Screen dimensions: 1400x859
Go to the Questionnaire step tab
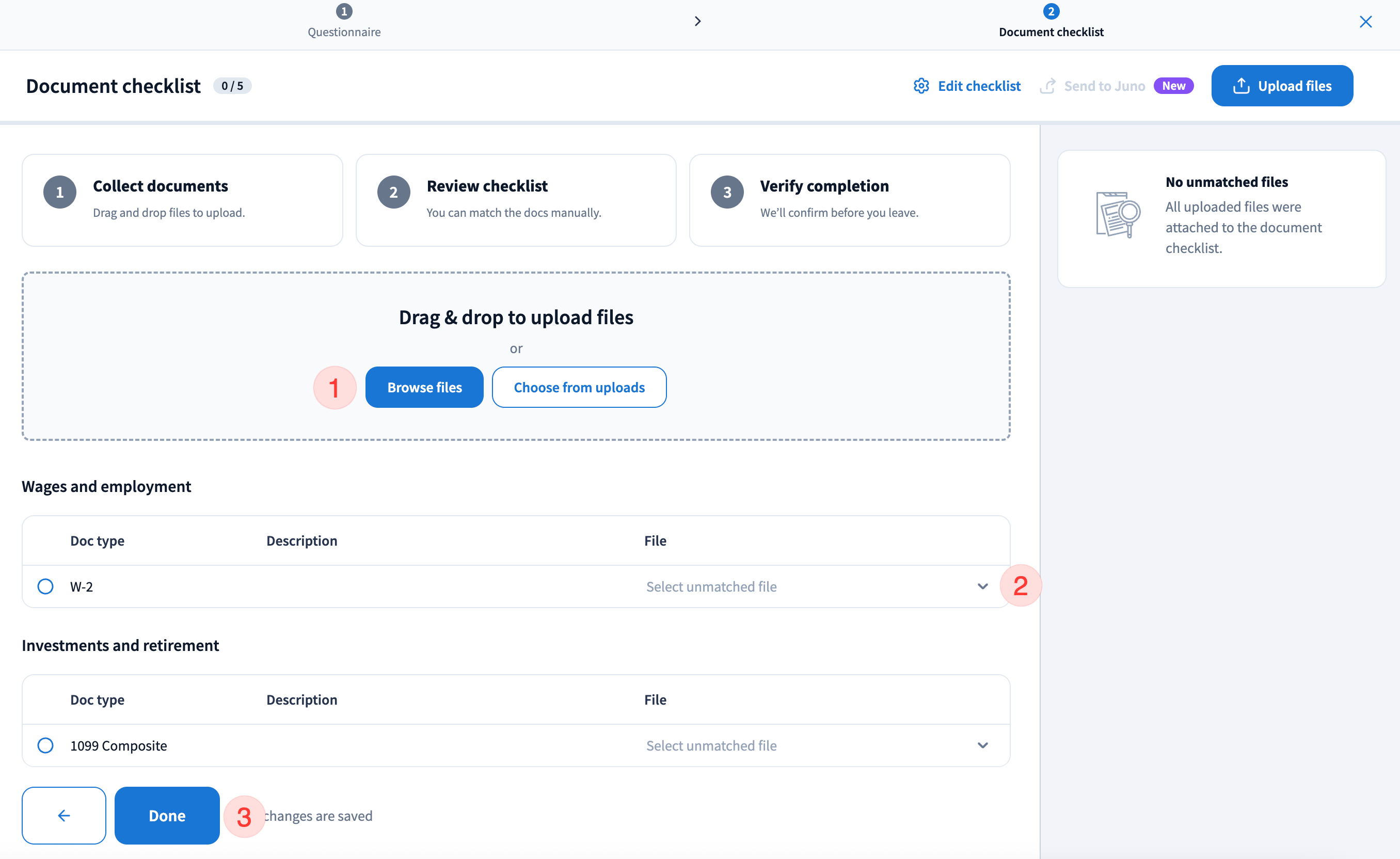344,22
